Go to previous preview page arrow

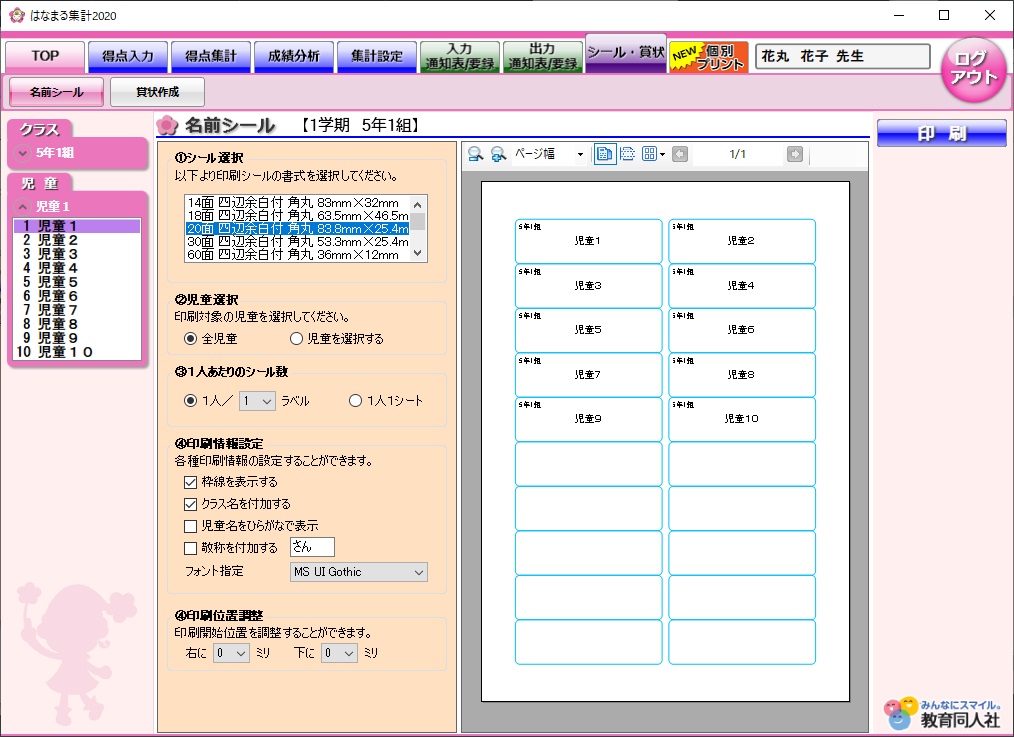680,154
